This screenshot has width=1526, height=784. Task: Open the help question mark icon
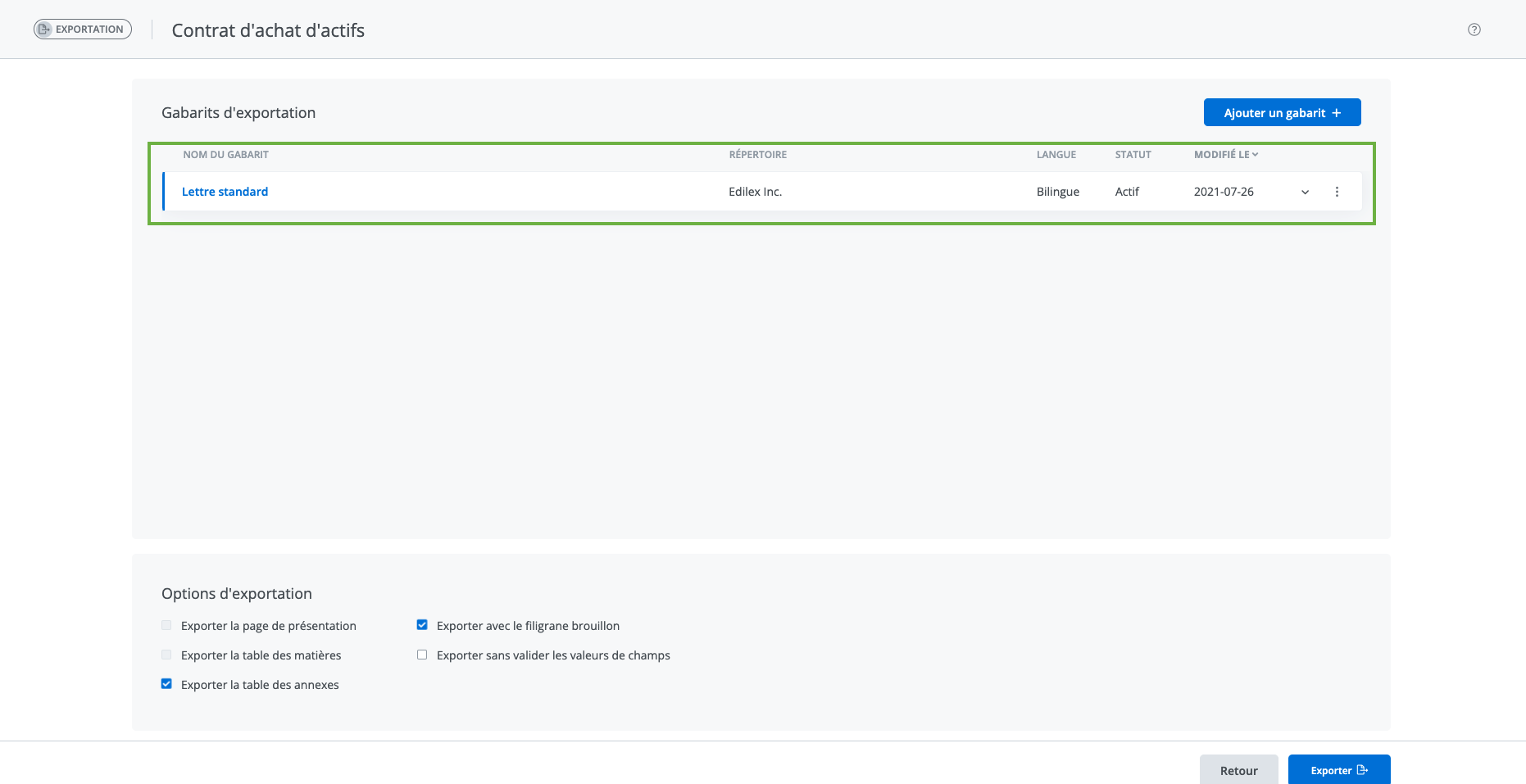click(x=1474, y=29)
